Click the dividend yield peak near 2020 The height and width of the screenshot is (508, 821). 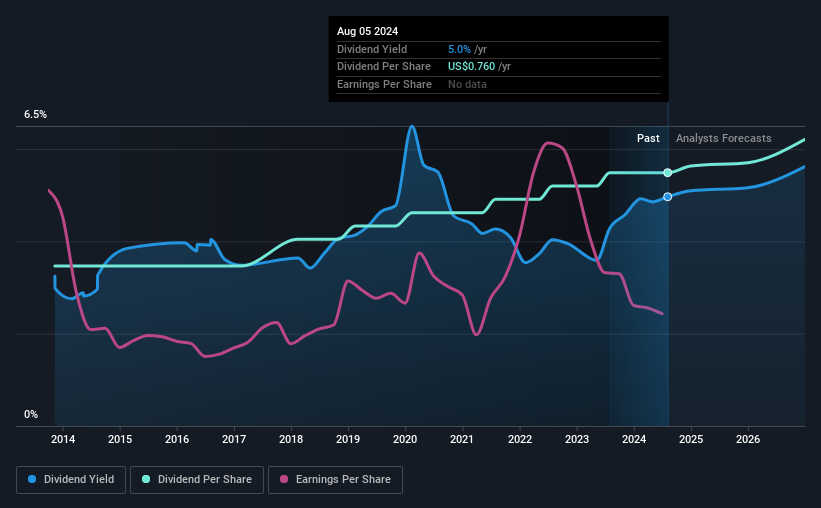click(412, 127)
